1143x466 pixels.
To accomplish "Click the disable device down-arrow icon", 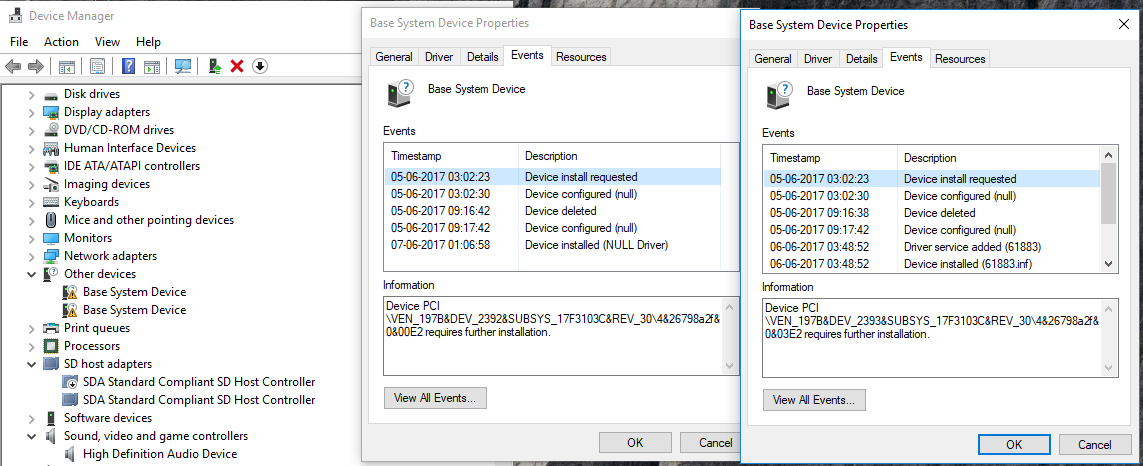I will coord(259,67).
